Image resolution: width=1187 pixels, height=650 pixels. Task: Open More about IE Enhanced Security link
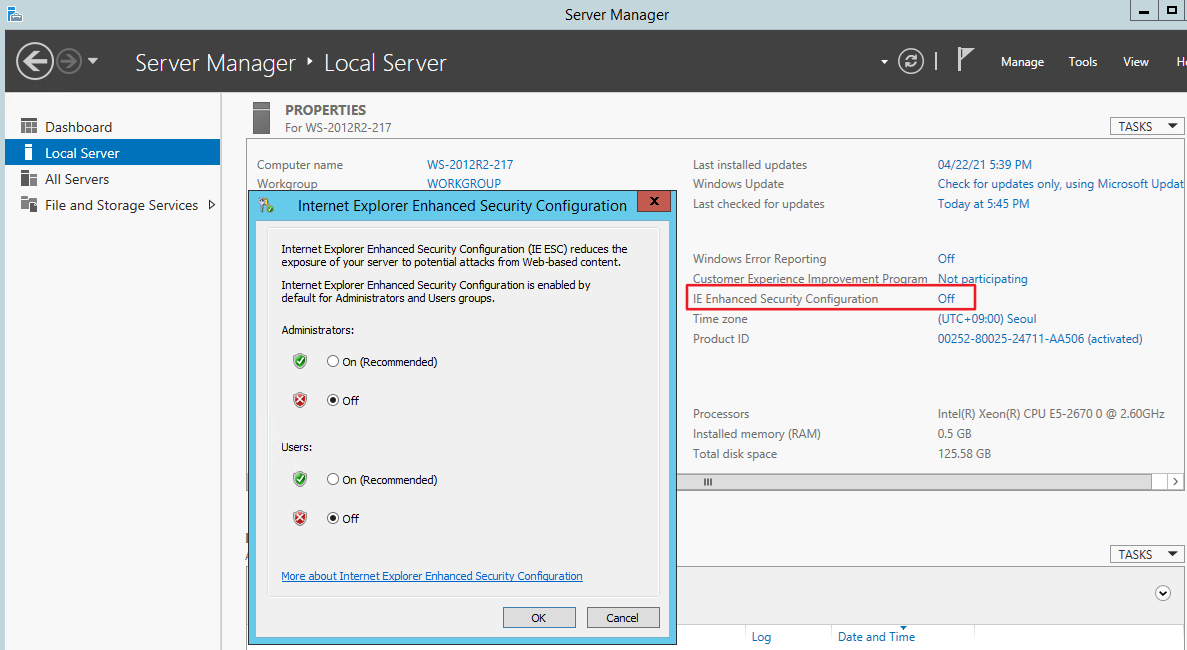pyautogui.click(x=432, y=576)
